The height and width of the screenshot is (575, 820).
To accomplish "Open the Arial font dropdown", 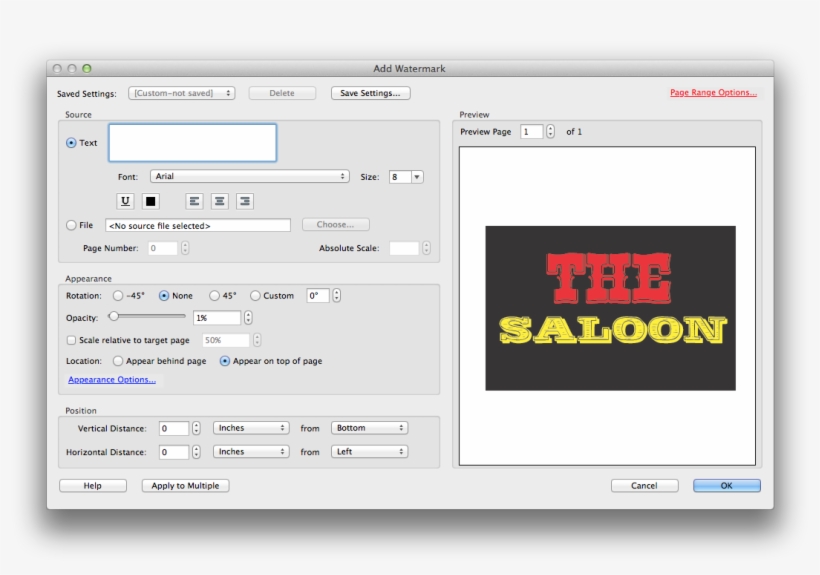I will (249, 177).
